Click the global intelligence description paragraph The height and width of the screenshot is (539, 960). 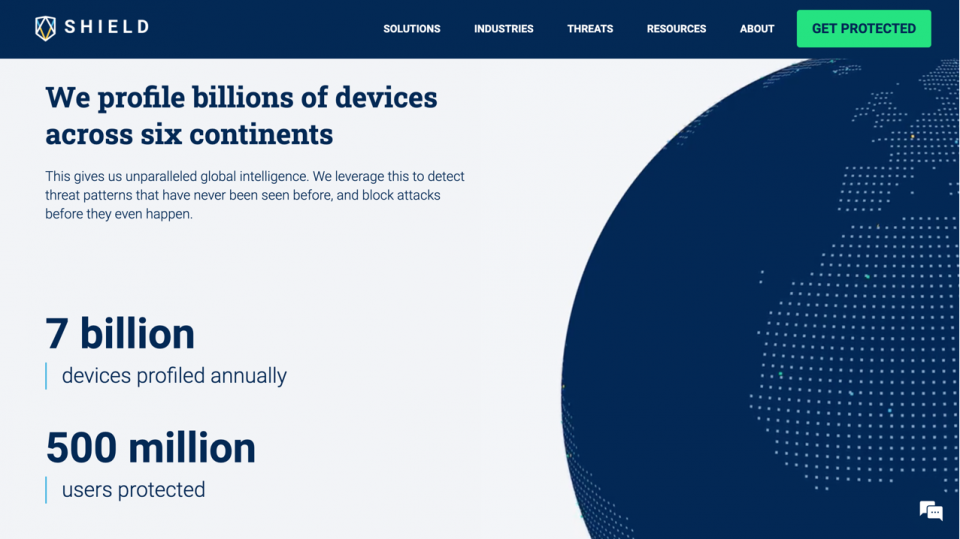[255, 195]
